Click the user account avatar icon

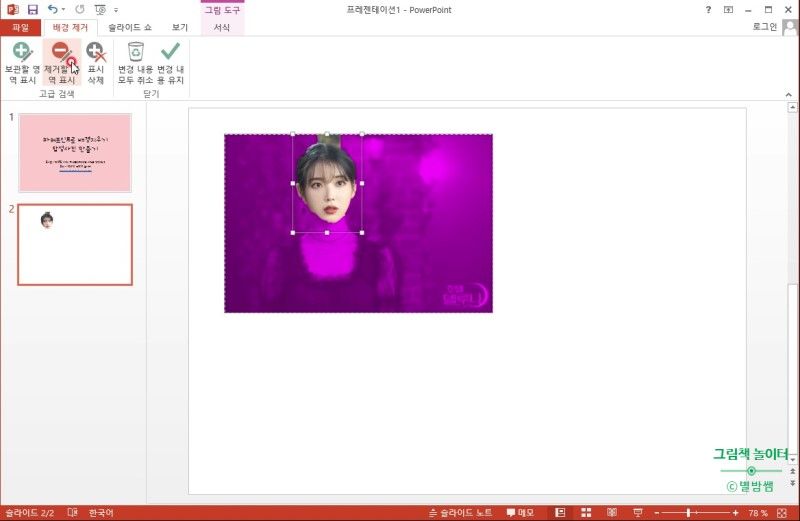coord(789,27)
